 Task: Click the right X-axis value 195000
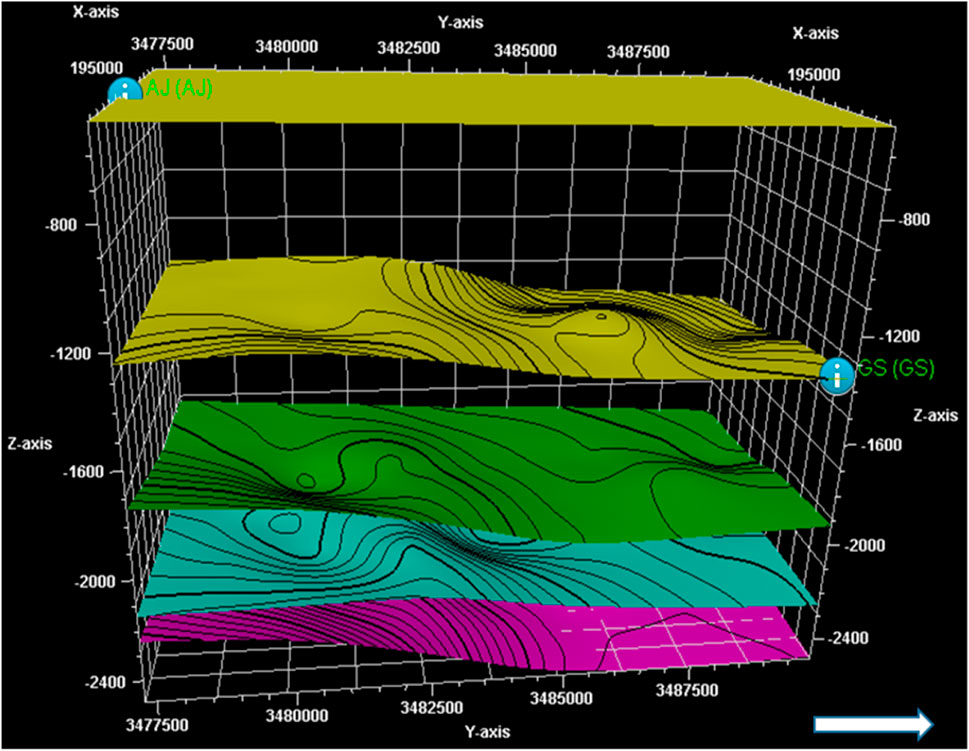[814, 75]
